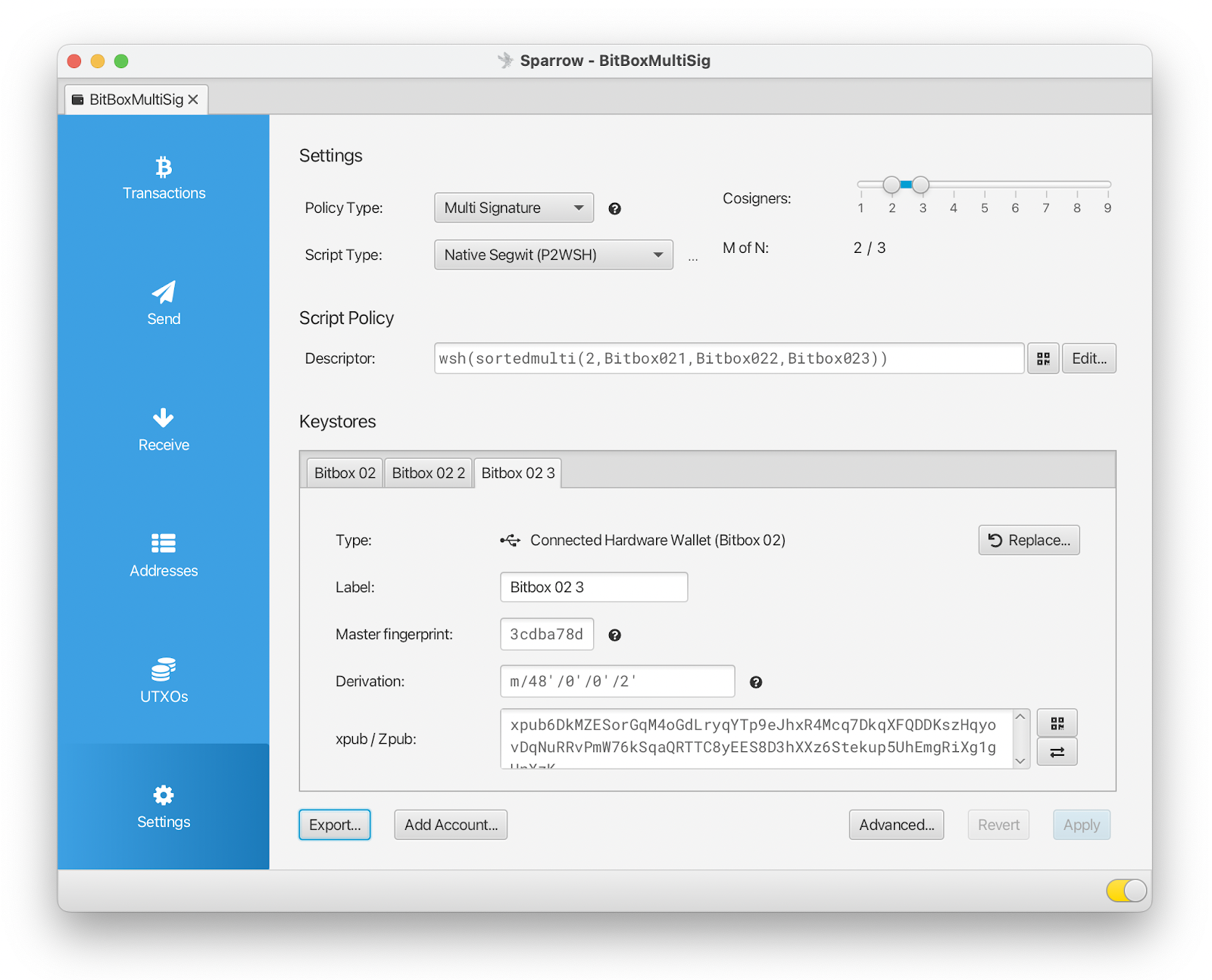This screenshot has height=980, width=1212.
Task: Open Advanced... settings
Action: click(897, 825)
